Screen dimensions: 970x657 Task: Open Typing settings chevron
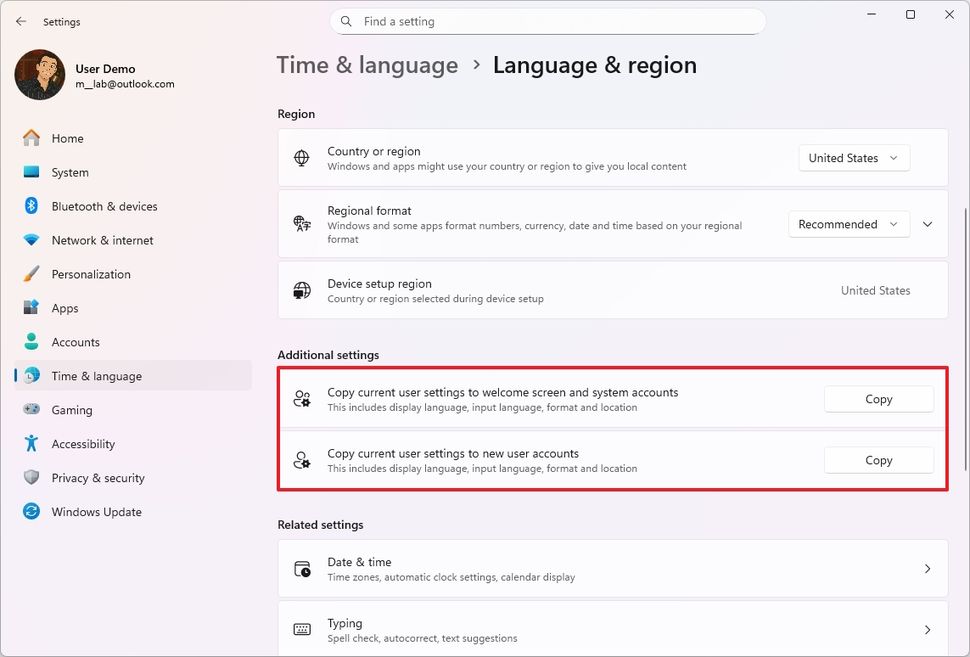[x=927, y=630]
